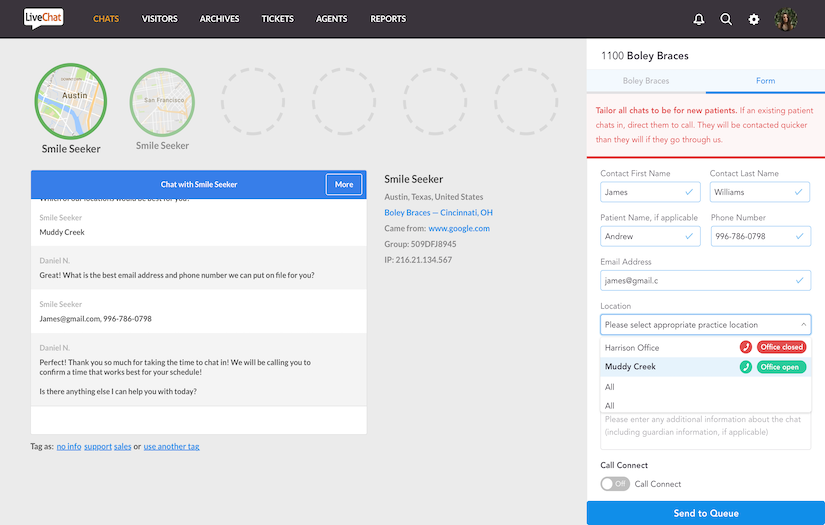825x525 pixels.
Task: Open the Reports menu
Action: (388, 19)
